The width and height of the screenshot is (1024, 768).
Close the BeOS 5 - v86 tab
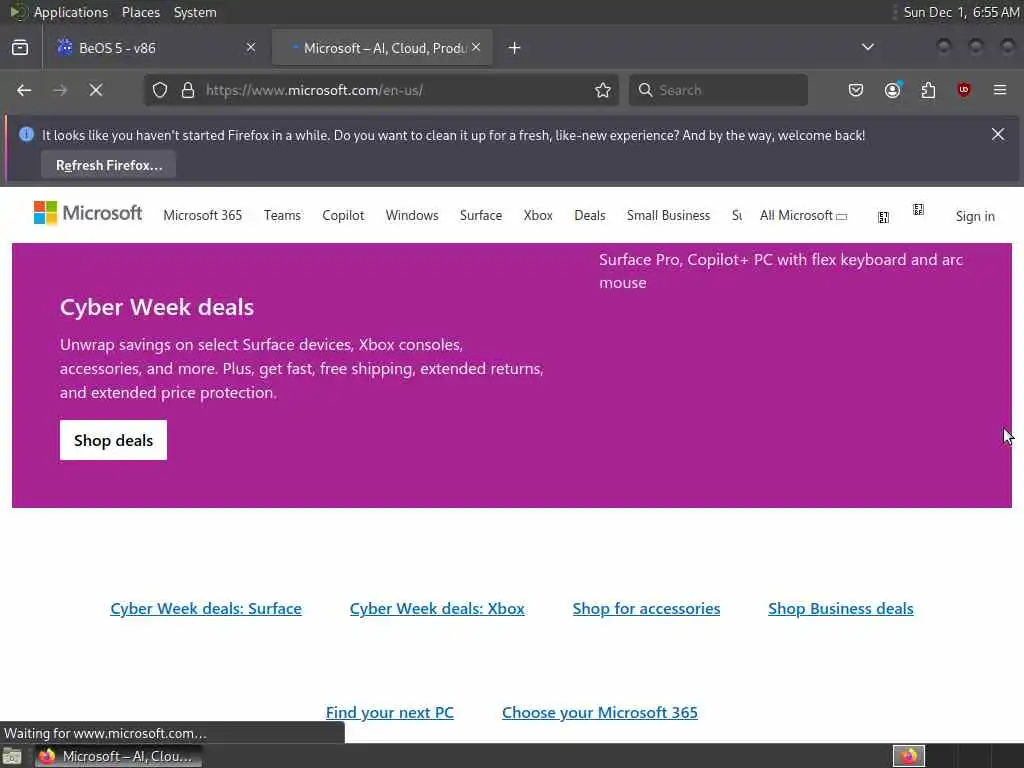coord(251,48)
